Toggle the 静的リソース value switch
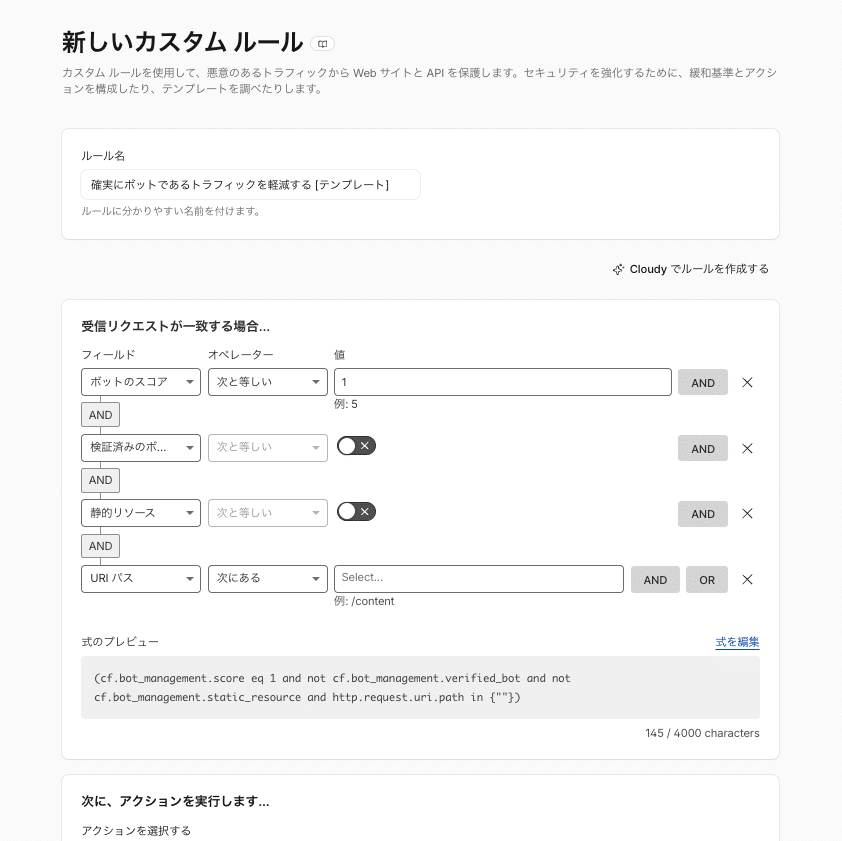The width and height of the screenshot is (842, 841). 356,511
